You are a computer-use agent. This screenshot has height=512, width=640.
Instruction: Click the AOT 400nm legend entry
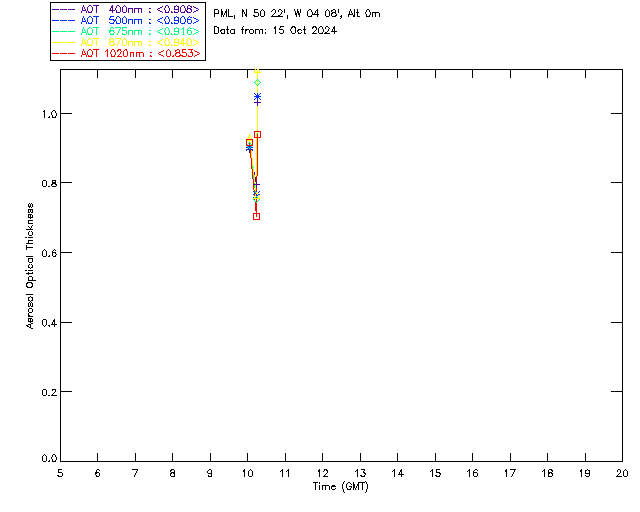(126, 9)
